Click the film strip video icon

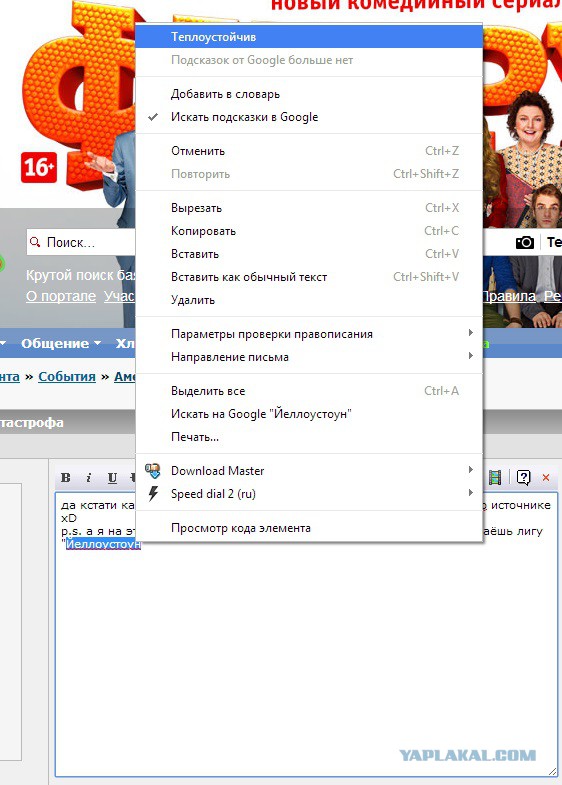coord(494,477)
